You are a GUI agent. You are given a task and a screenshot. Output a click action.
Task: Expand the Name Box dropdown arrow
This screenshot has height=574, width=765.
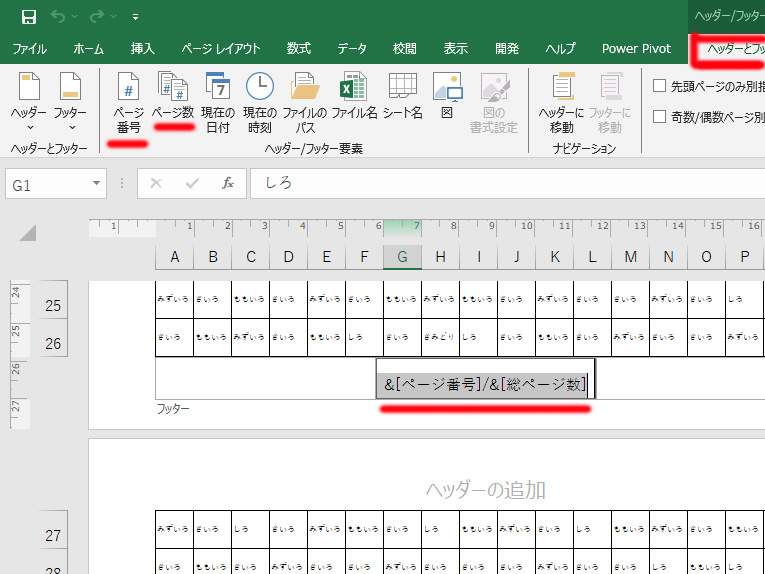97,184
